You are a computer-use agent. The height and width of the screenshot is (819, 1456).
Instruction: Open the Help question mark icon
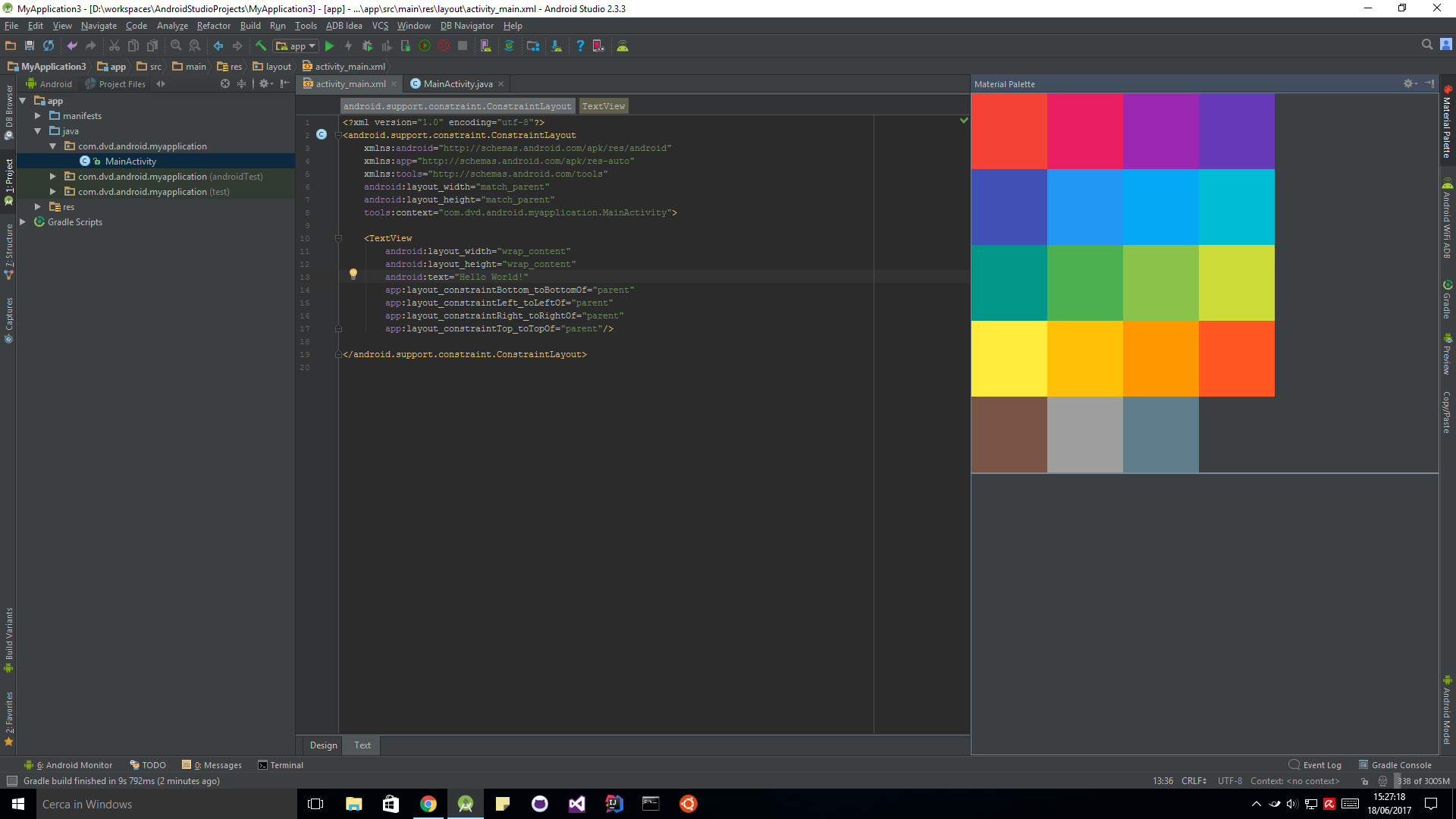580,46
